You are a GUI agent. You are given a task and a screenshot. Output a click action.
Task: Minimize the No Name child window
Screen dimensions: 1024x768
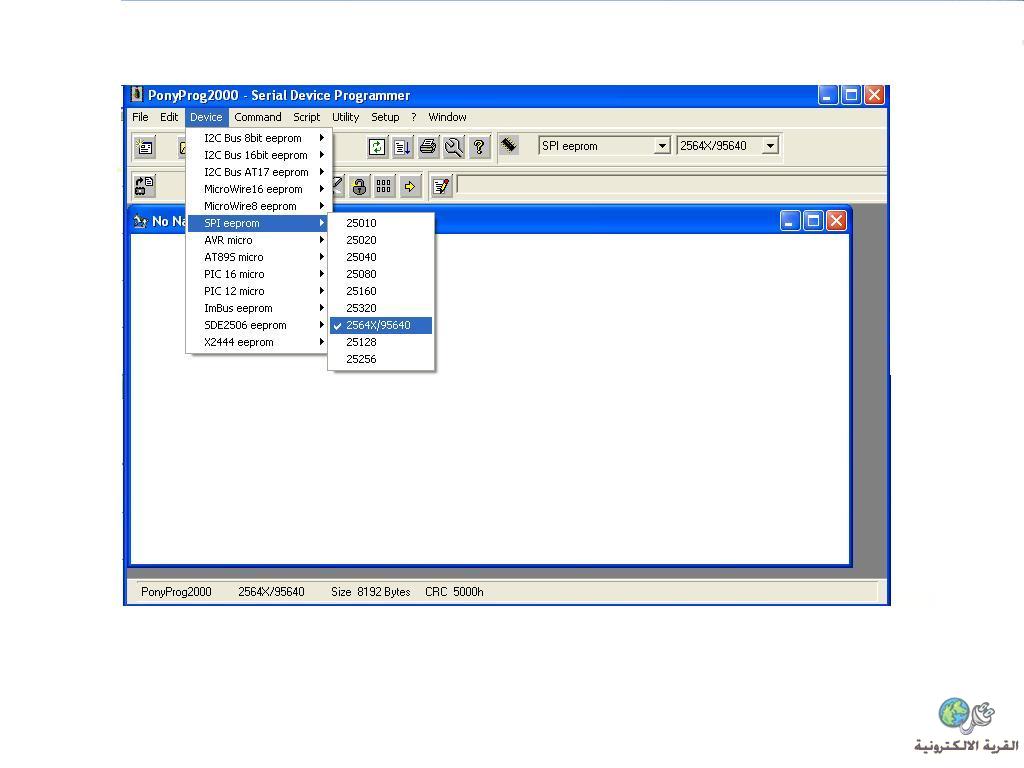(790, 221)
